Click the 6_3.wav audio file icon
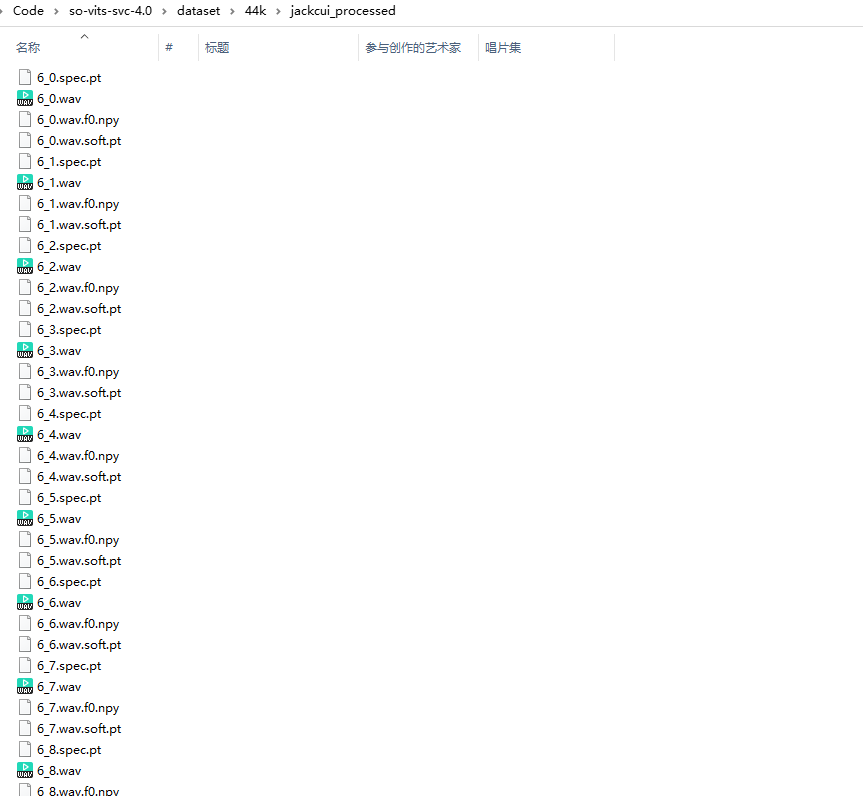The height and width of the screenshot is (800, 863). 25,350
